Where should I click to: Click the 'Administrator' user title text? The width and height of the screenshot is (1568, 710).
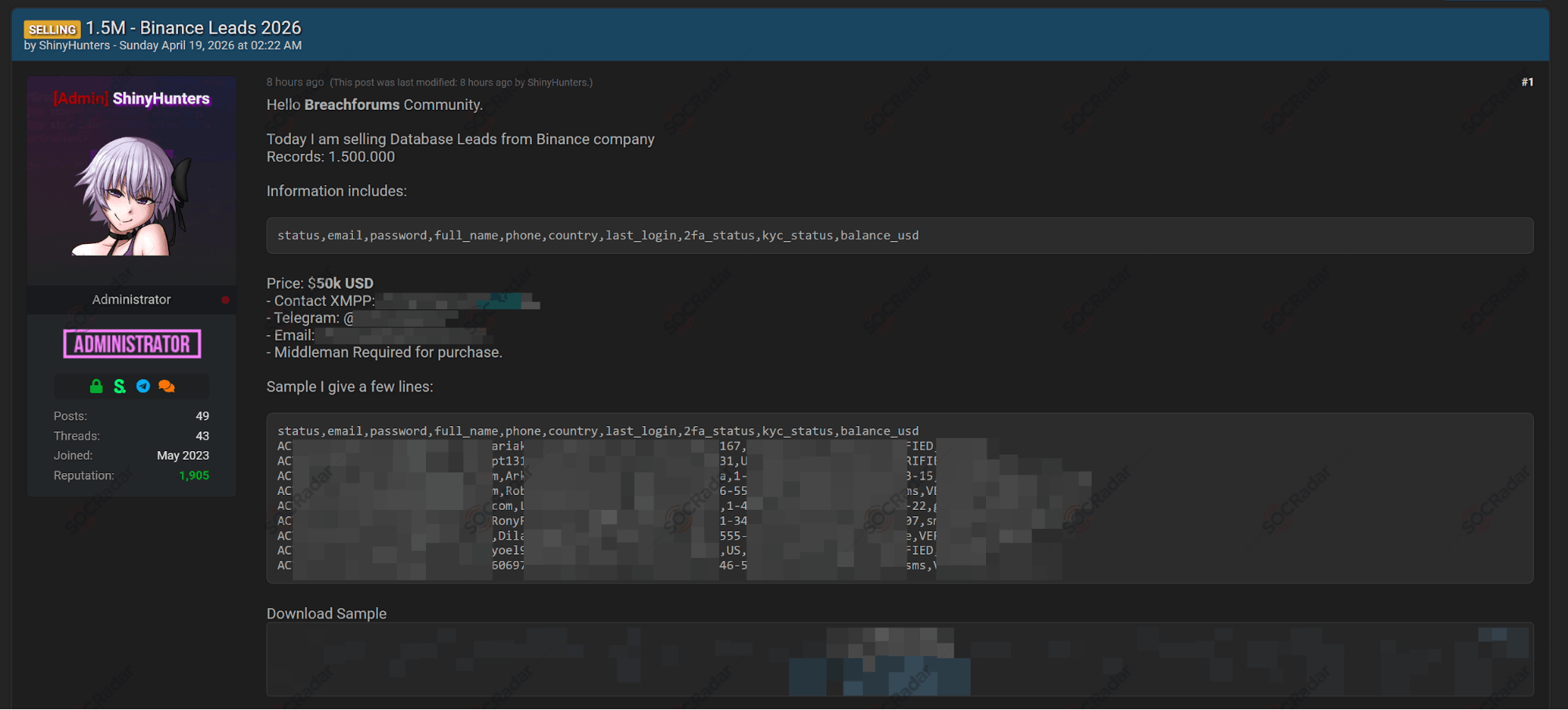click(x=131, y=300)
